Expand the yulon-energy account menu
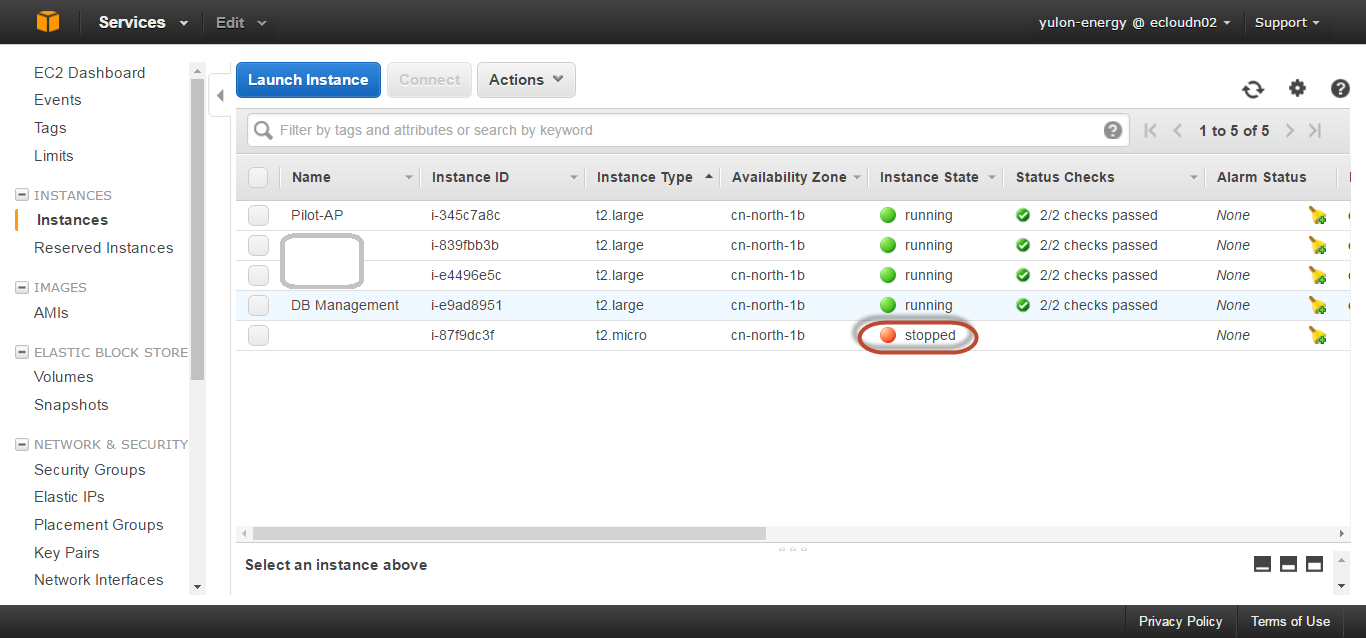Screen dimensions: 1366x638 (1133, 22)
